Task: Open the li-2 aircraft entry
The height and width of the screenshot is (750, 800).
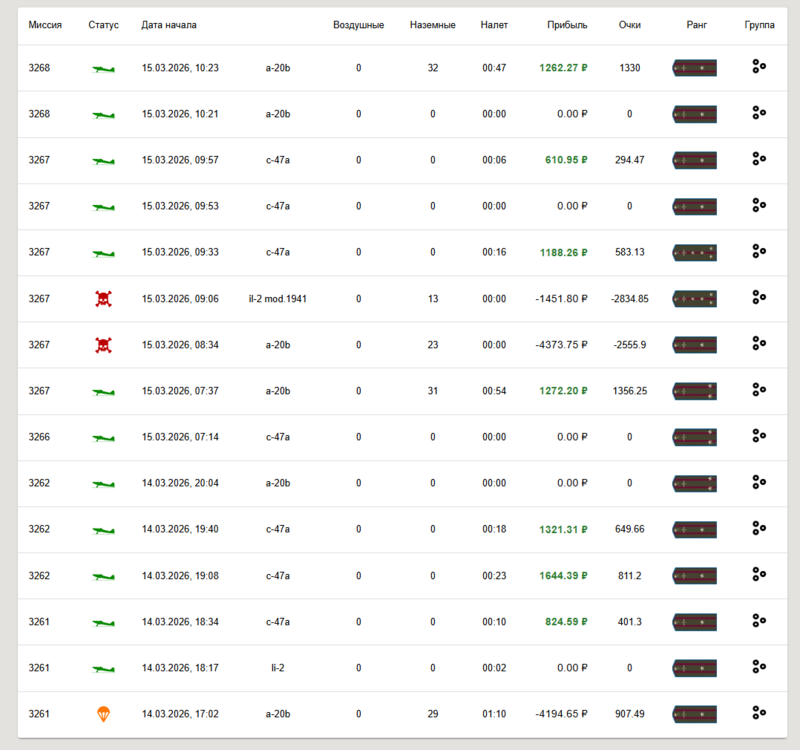Action: pos(277,668)
